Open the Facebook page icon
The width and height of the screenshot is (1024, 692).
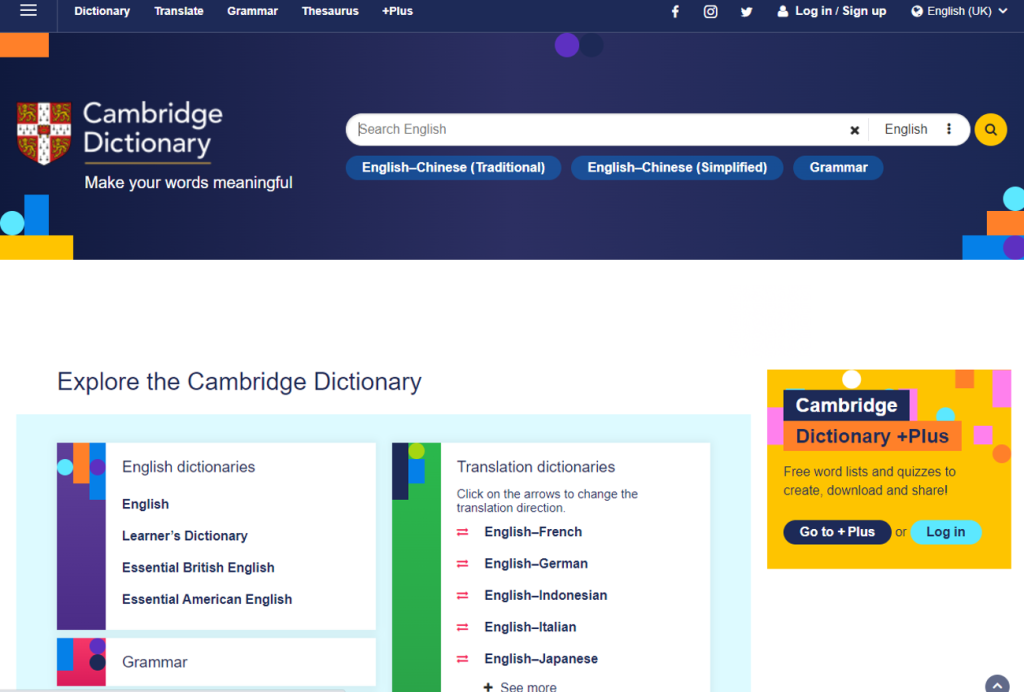(675, 12)
